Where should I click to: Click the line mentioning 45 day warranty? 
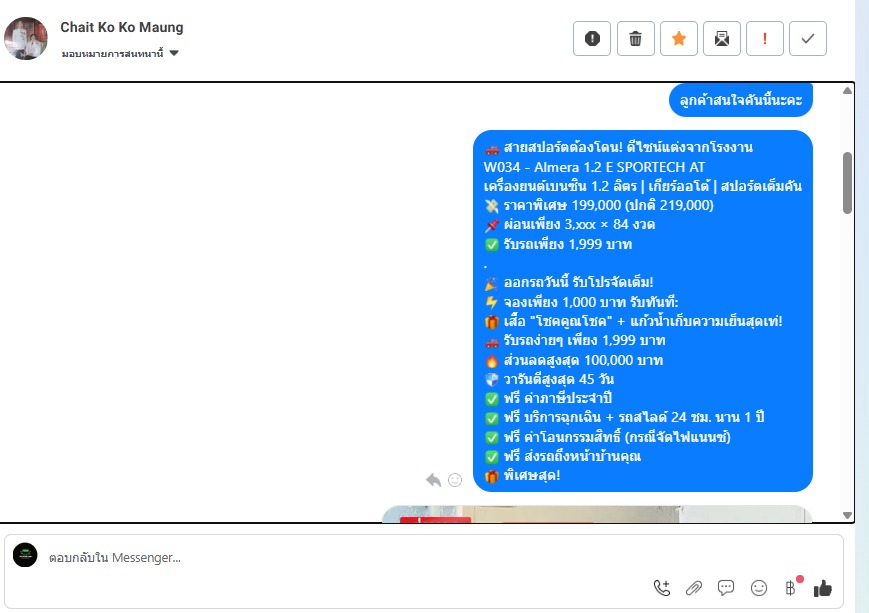tap(549, 379)
